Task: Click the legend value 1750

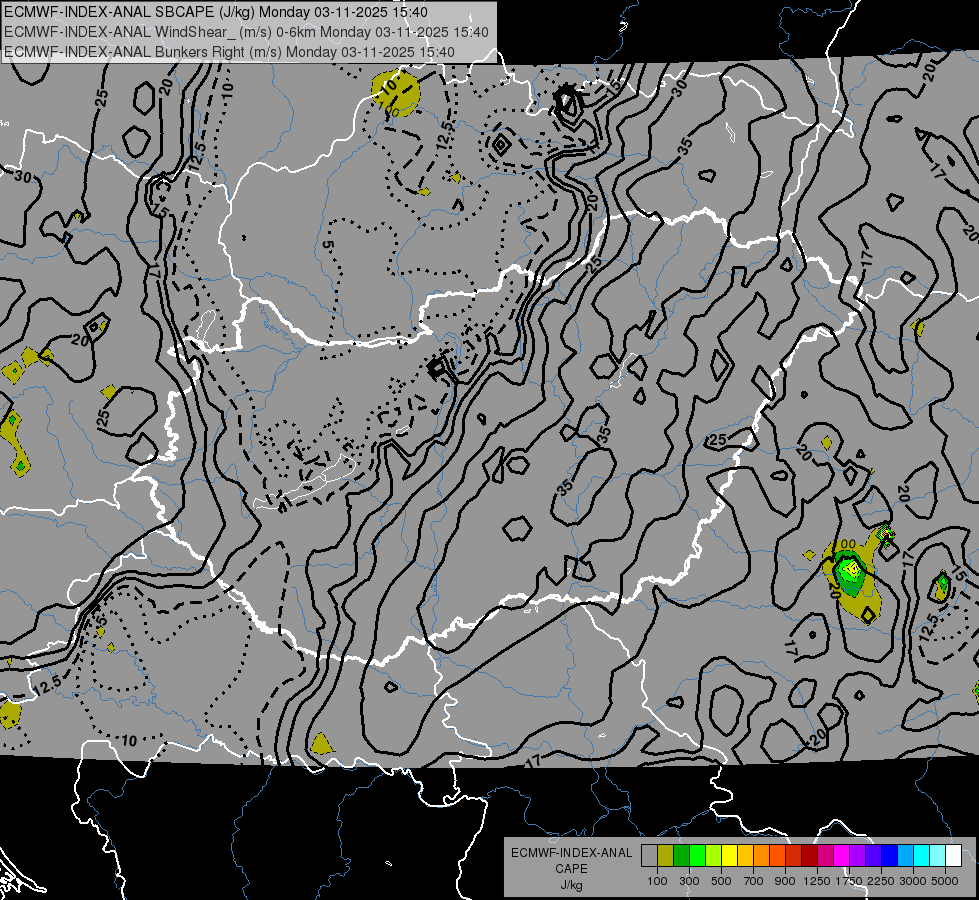Action: coord(849,881)
